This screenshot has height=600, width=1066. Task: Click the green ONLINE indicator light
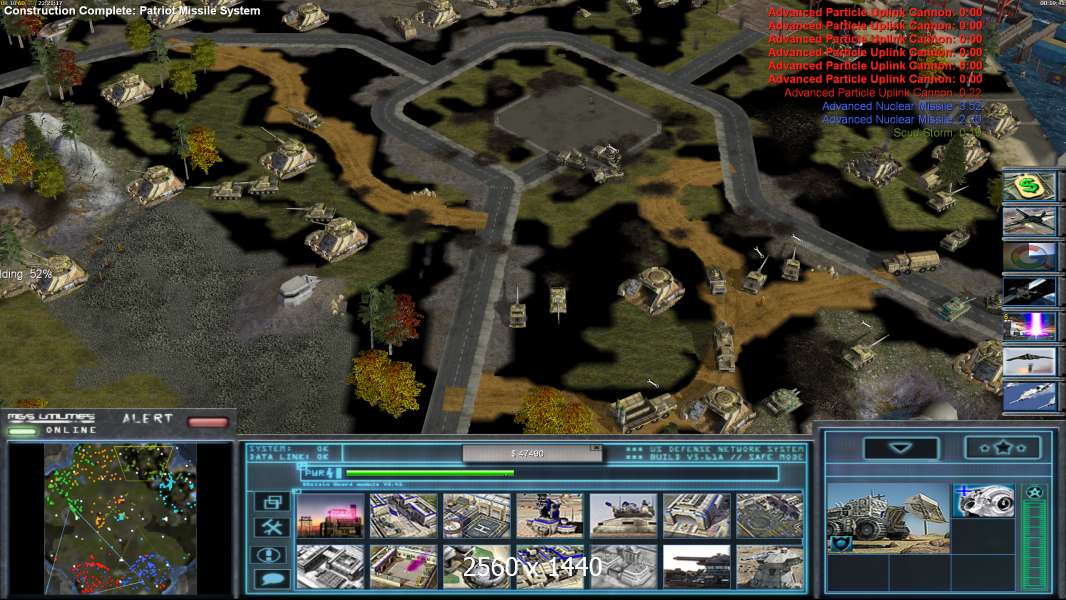click(22, 431)
